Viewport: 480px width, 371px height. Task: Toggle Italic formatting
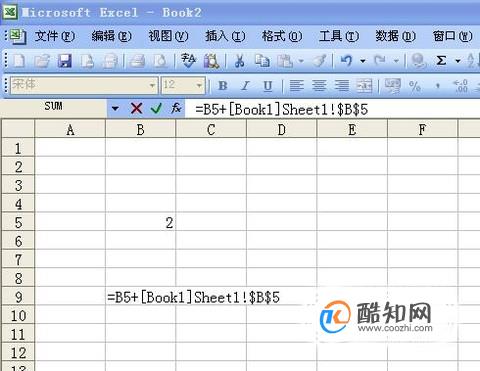click(245, 86)
